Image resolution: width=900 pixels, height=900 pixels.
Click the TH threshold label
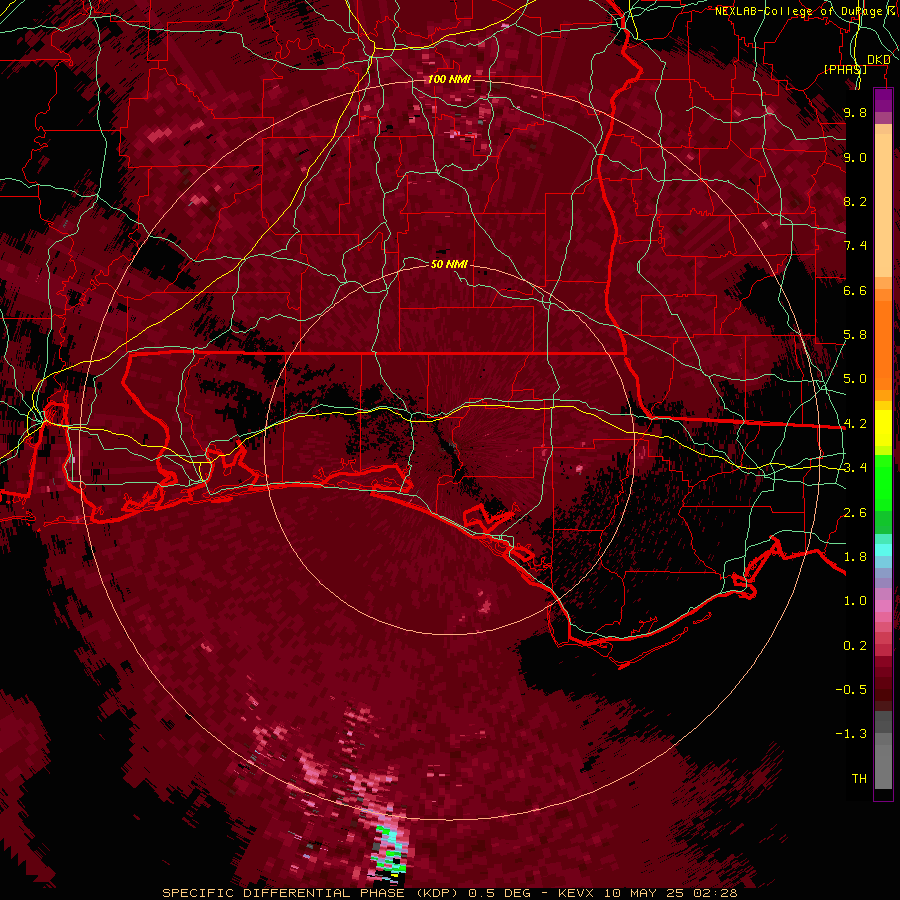859,778
